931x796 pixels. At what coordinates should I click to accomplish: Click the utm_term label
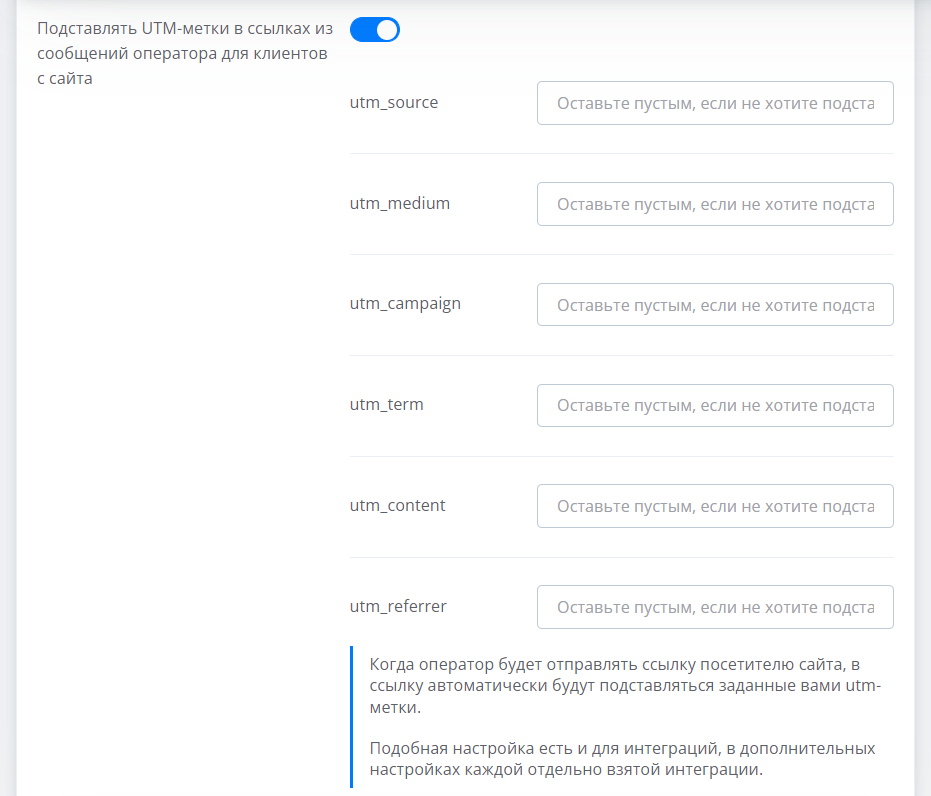click(386, 405)
